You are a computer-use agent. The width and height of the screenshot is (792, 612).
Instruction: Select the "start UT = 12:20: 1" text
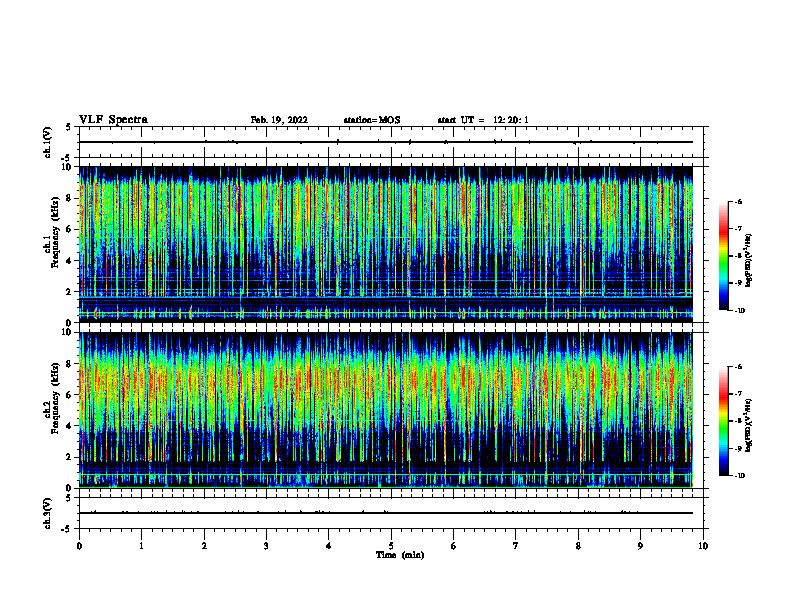[x=483, y=120]
